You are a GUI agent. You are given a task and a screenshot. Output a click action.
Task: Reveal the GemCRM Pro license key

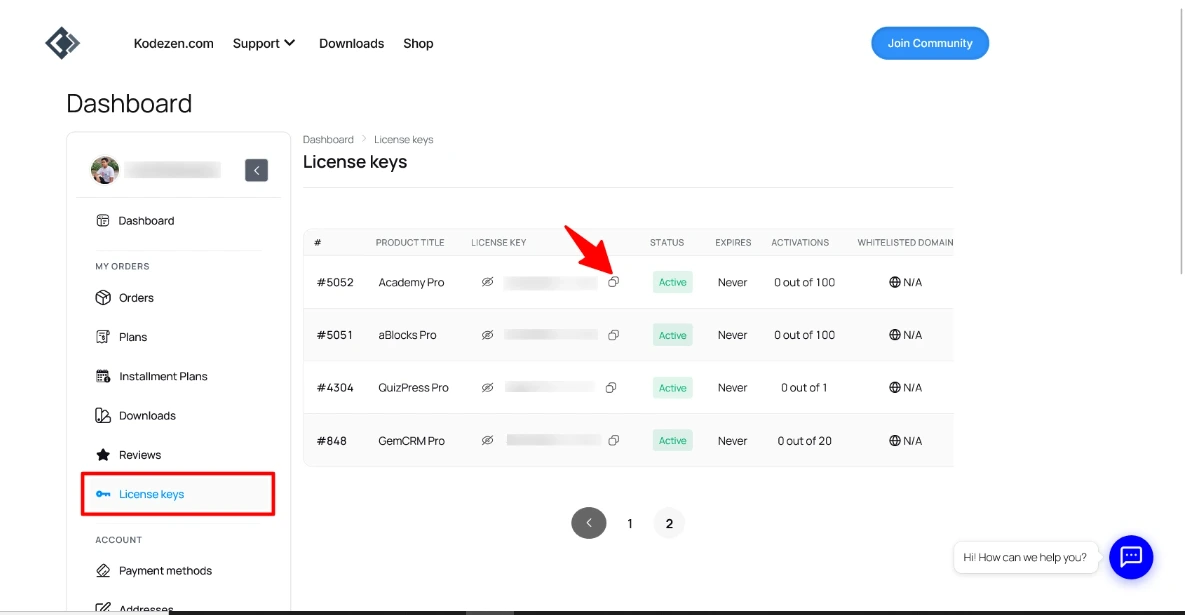coord(487,440)
